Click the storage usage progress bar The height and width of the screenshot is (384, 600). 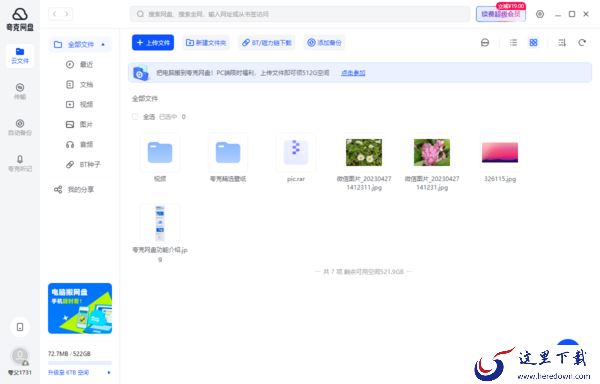point(80,362)
